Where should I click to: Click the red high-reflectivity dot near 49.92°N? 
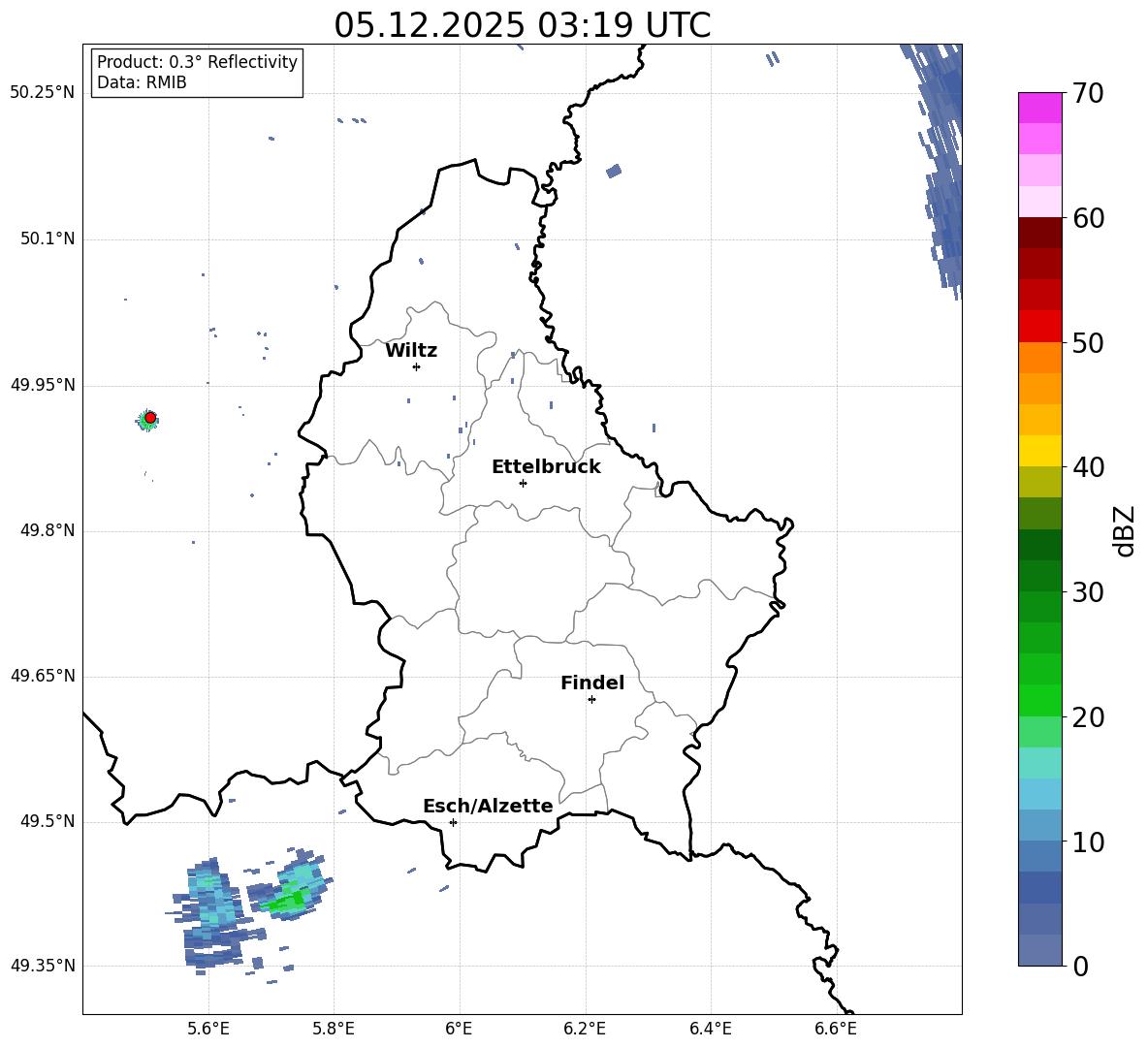coord(150,418)
